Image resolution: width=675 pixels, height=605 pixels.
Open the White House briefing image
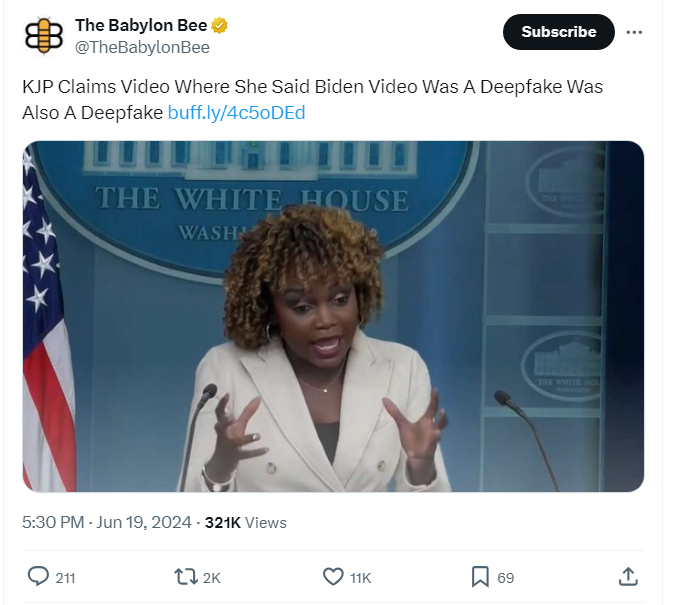click(x=333, y=316)
